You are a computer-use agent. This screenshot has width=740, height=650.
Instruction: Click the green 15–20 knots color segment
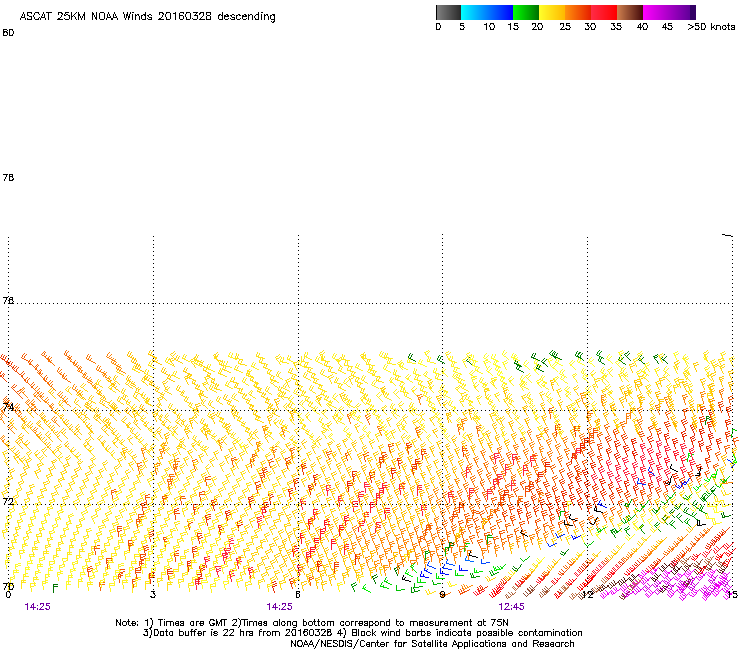(x=526, y=12)
